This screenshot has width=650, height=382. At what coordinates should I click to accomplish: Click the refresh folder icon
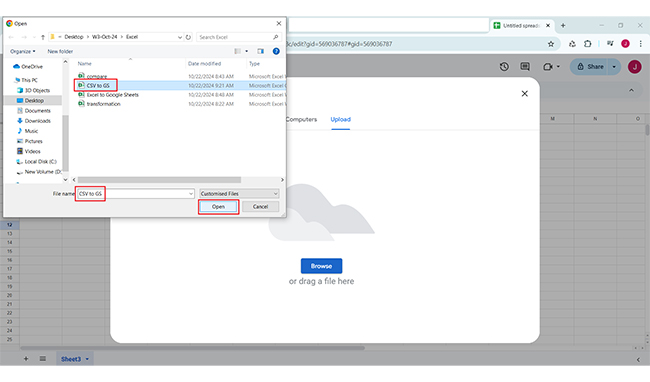pos(188,37)
